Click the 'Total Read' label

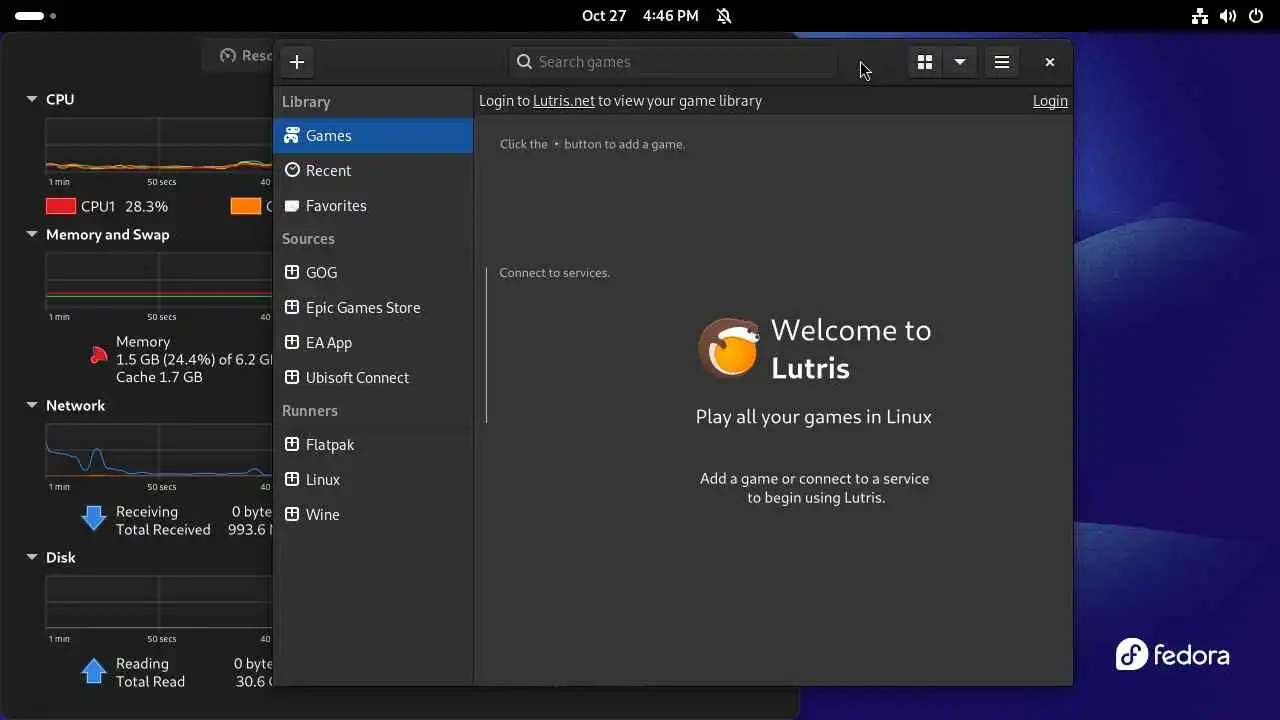pos(150,682)
